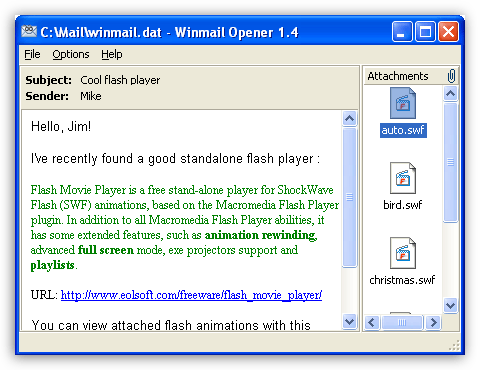Open the eolsoft flash_movie_player URL link
This screenshot has width=480, height=370.
click(x=191, y=295)
